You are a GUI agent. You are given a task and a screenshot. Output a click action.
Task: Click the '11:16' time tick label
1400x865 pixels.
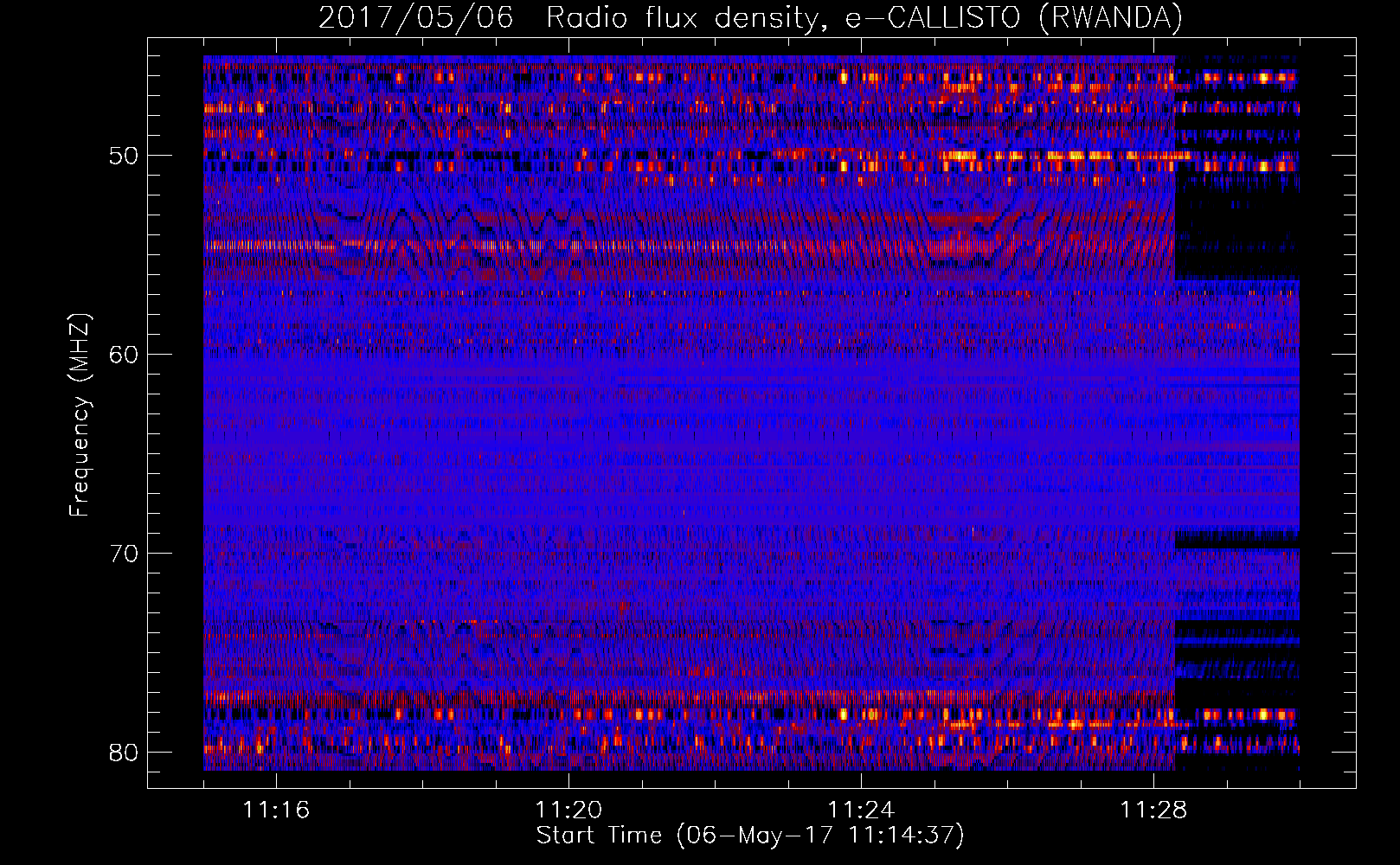click(276, 810)
